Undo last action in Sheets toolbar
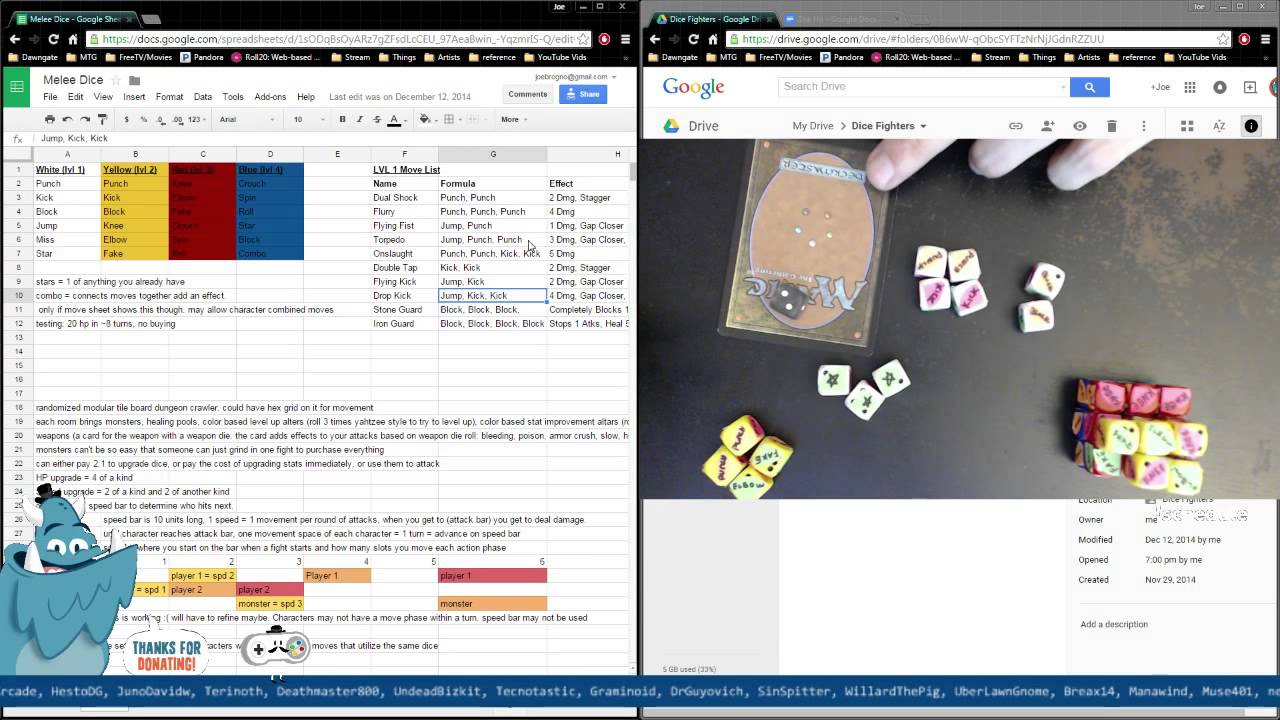This screenshot has height=720, width=1280. (x=67, y=119)
